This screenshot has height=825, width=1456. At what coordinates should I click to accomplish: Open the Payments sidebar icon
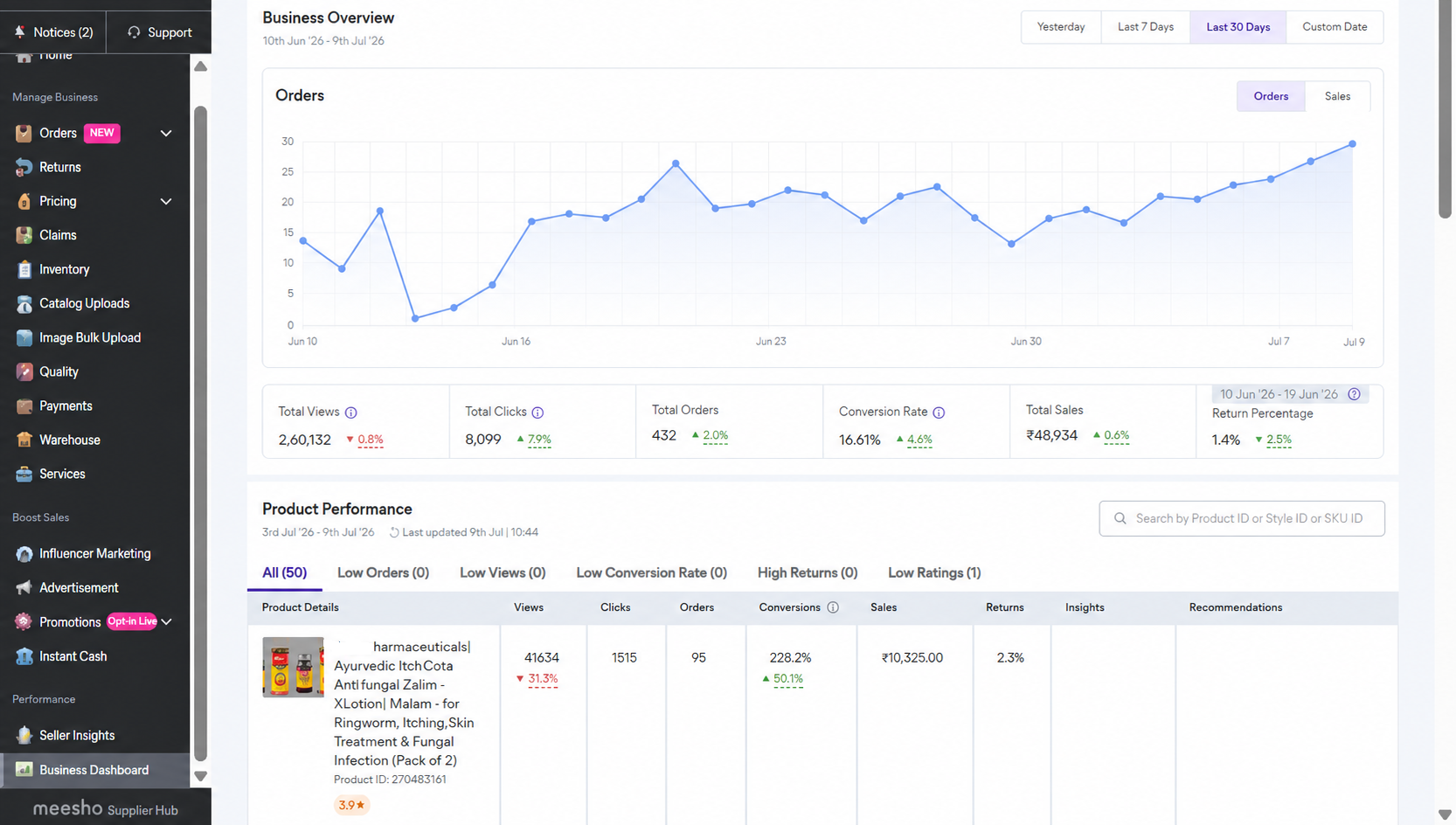tap(24, 406)
